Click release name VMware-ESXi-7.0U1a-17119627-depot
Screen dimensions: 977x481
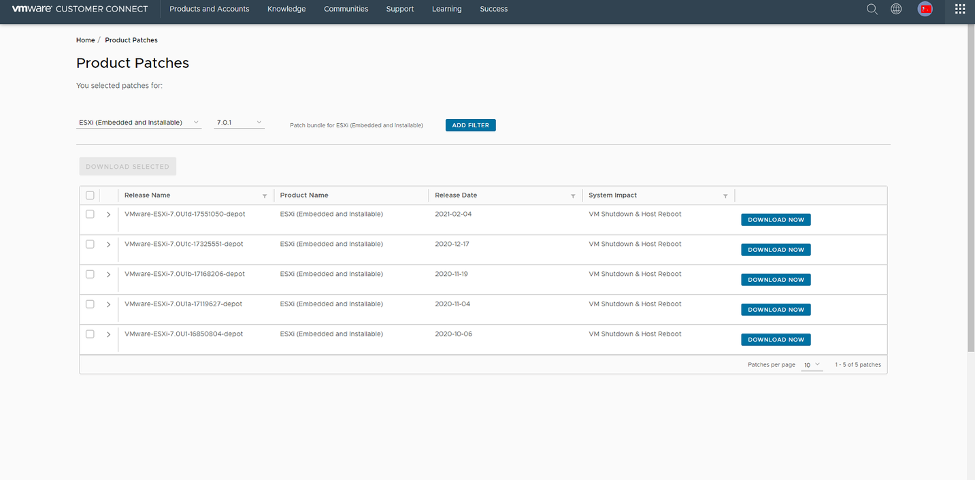[x=184, y=304]
